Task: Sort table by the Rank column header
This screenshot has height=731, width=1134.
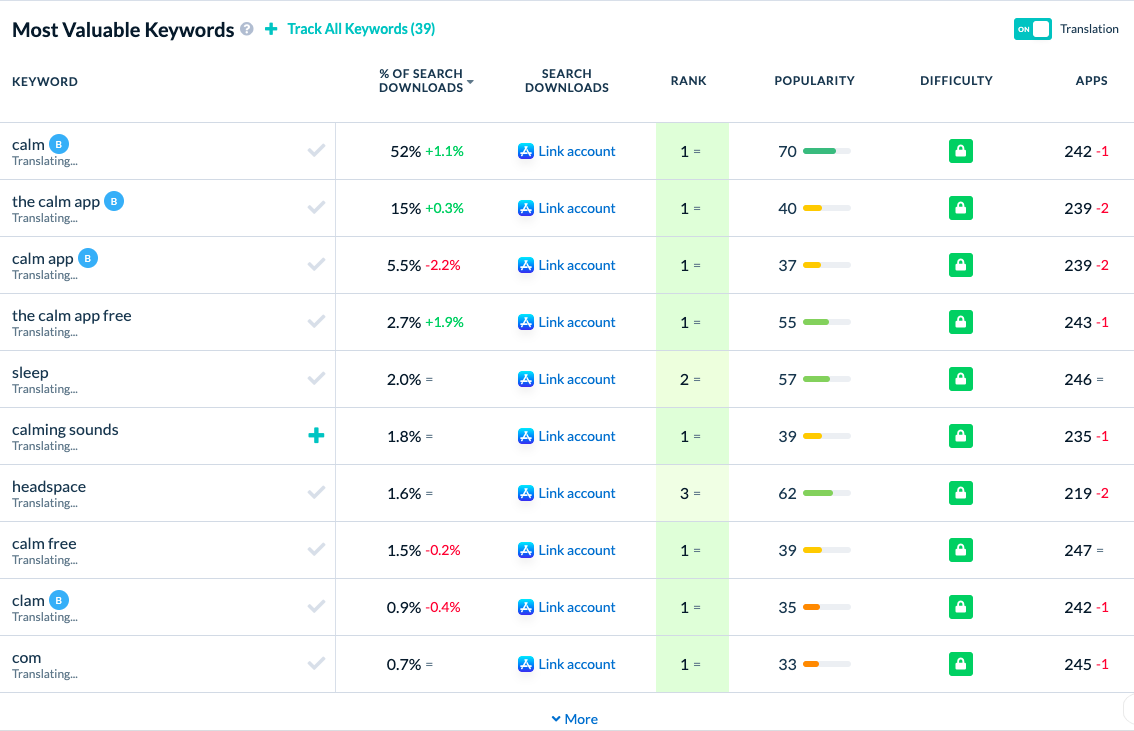Action: pos(688,81)
